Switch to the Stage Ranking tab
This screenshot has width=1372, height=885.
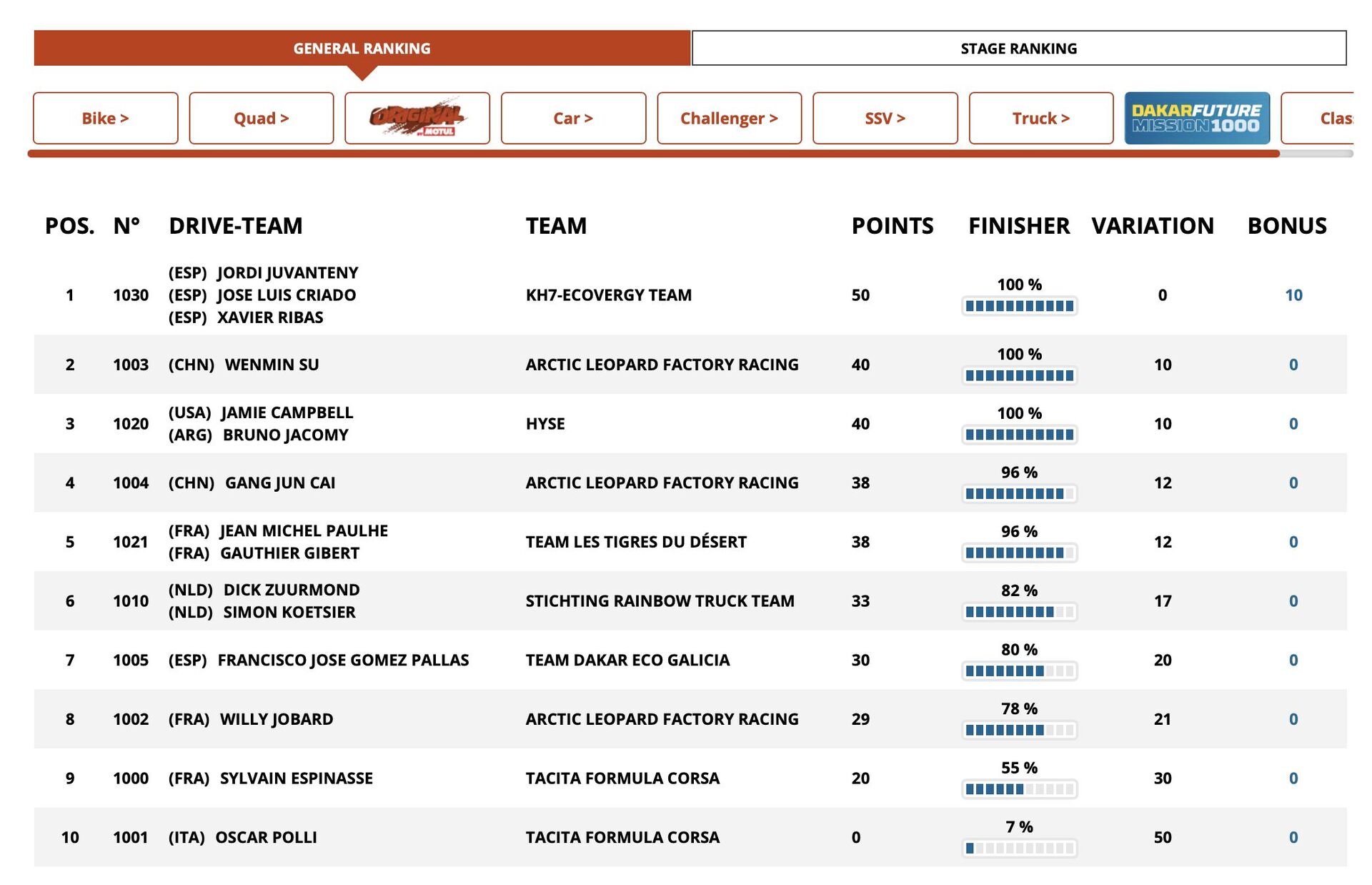[x=1018, y=49]
